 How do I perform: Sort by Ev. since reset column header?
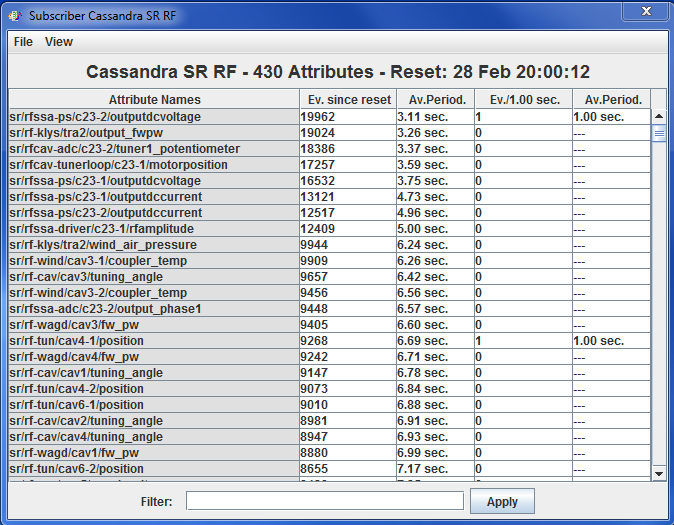[x=349, y=100]
